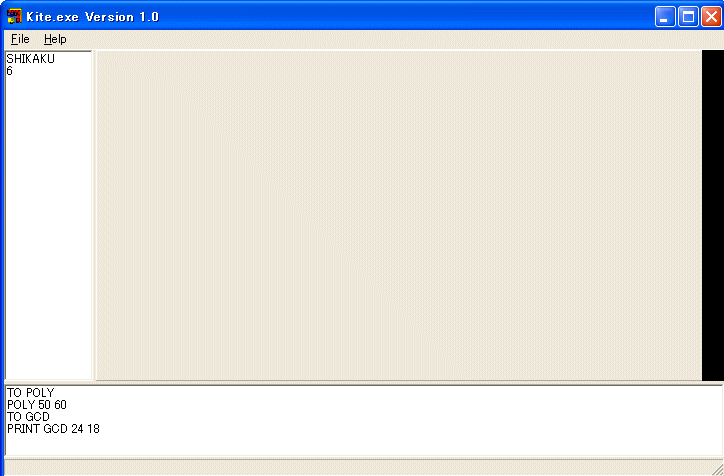Open the Help menu

pos(55,39)
